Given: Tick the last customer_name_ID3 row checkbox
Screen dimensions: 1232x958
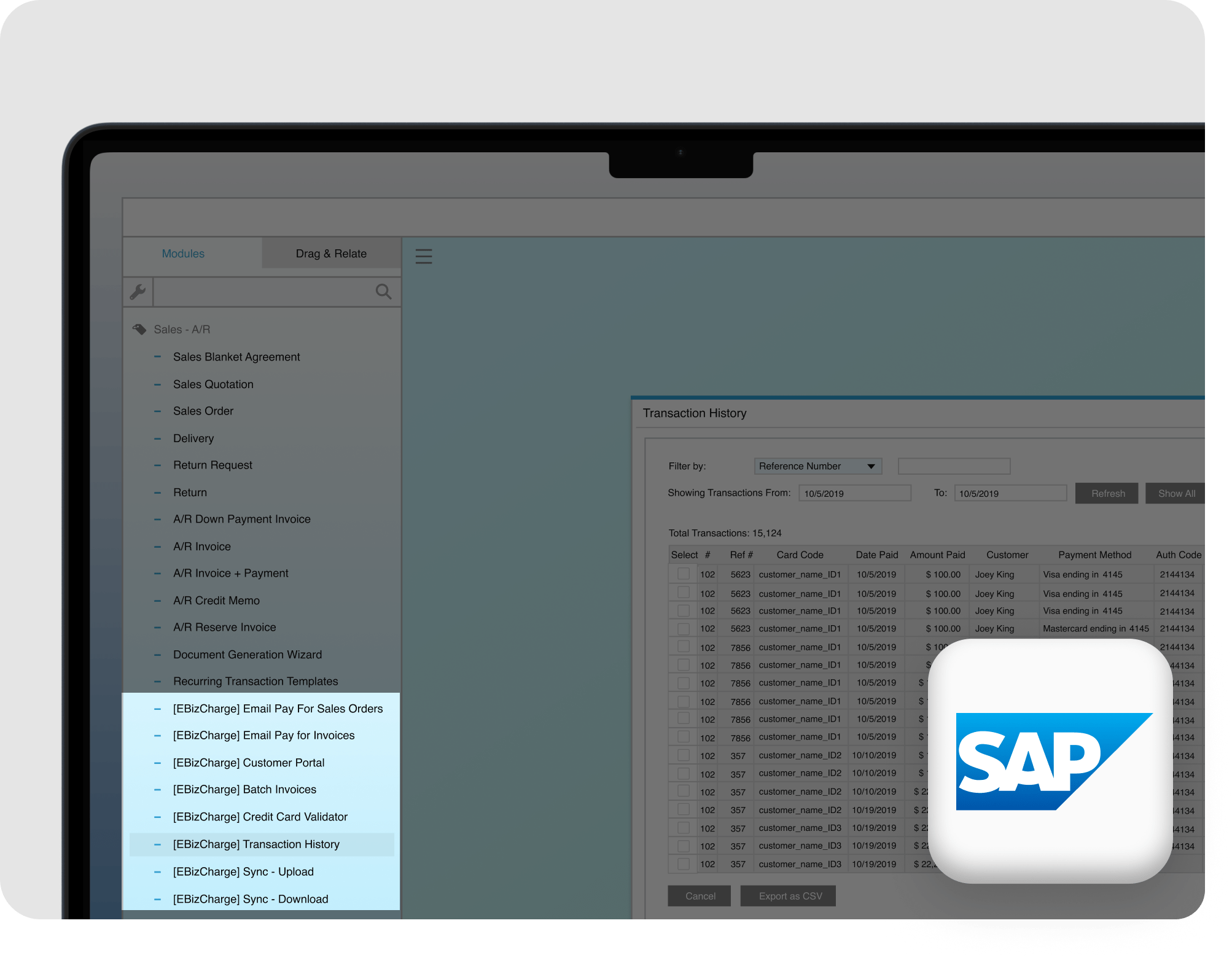Looking at the screenshot, I should tap(683, 864).
